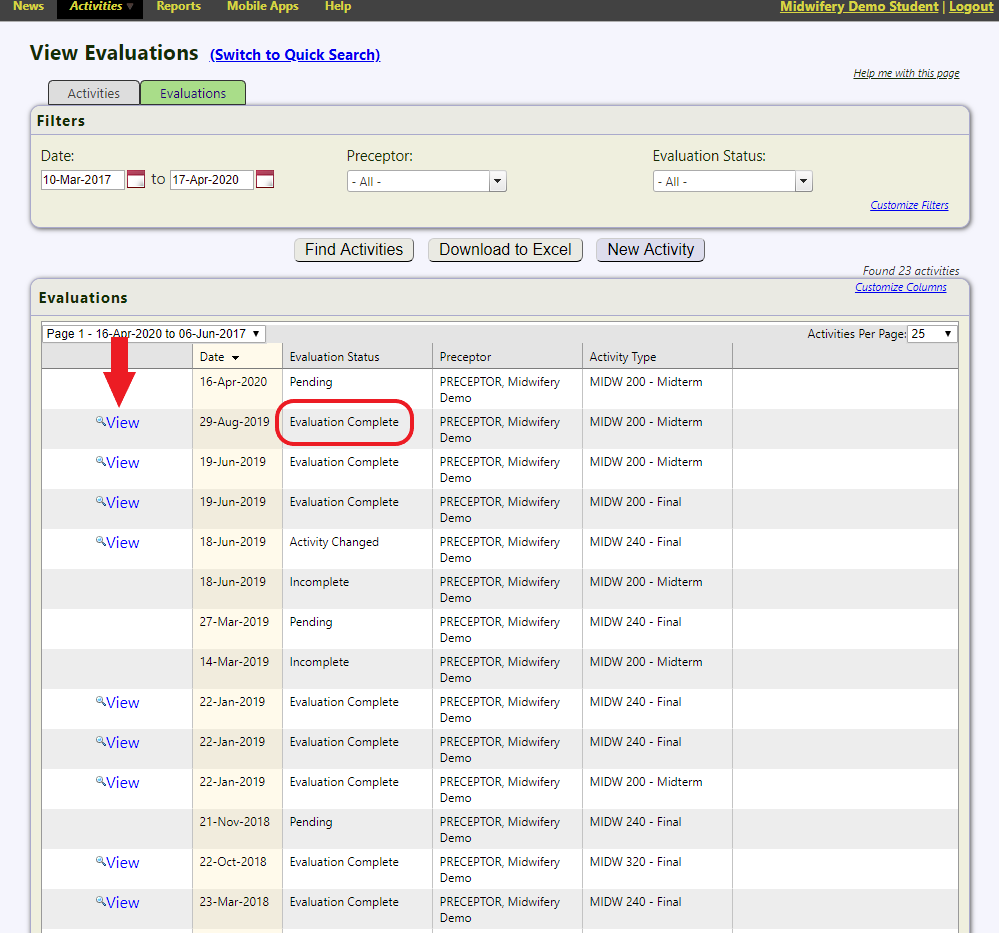This screenshot has height=933, width=999.
Task: Click Pending status for 16-Apr-2020
Action: tap(311, 382)
